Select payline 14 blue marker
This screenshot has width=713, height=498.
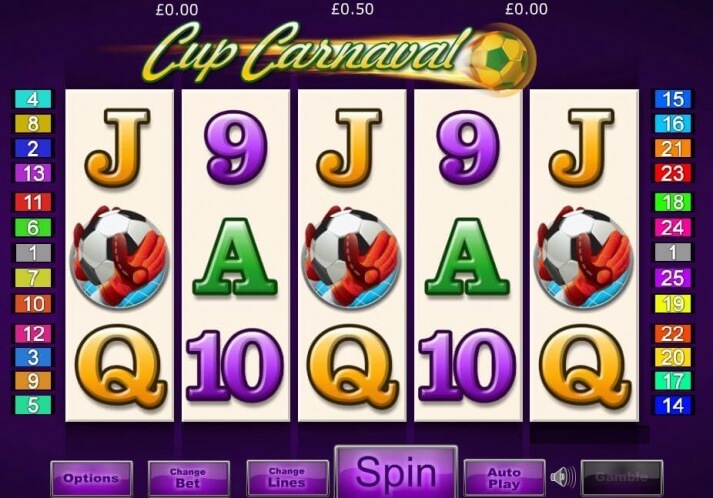[673, 405]
